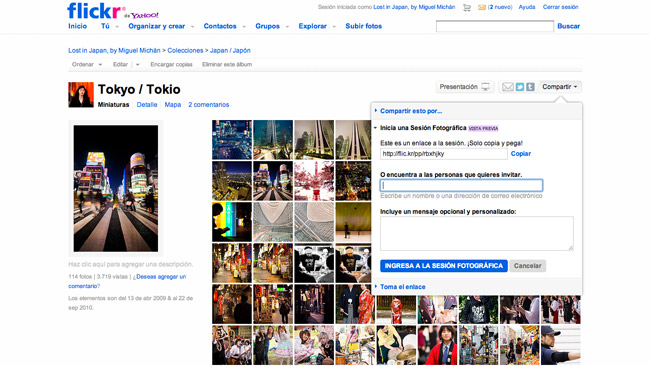This screenshot has width=650, height=366.
Task: Click 'Ingresa a la sesión fotográfica' button
Action: click(444, 266)
